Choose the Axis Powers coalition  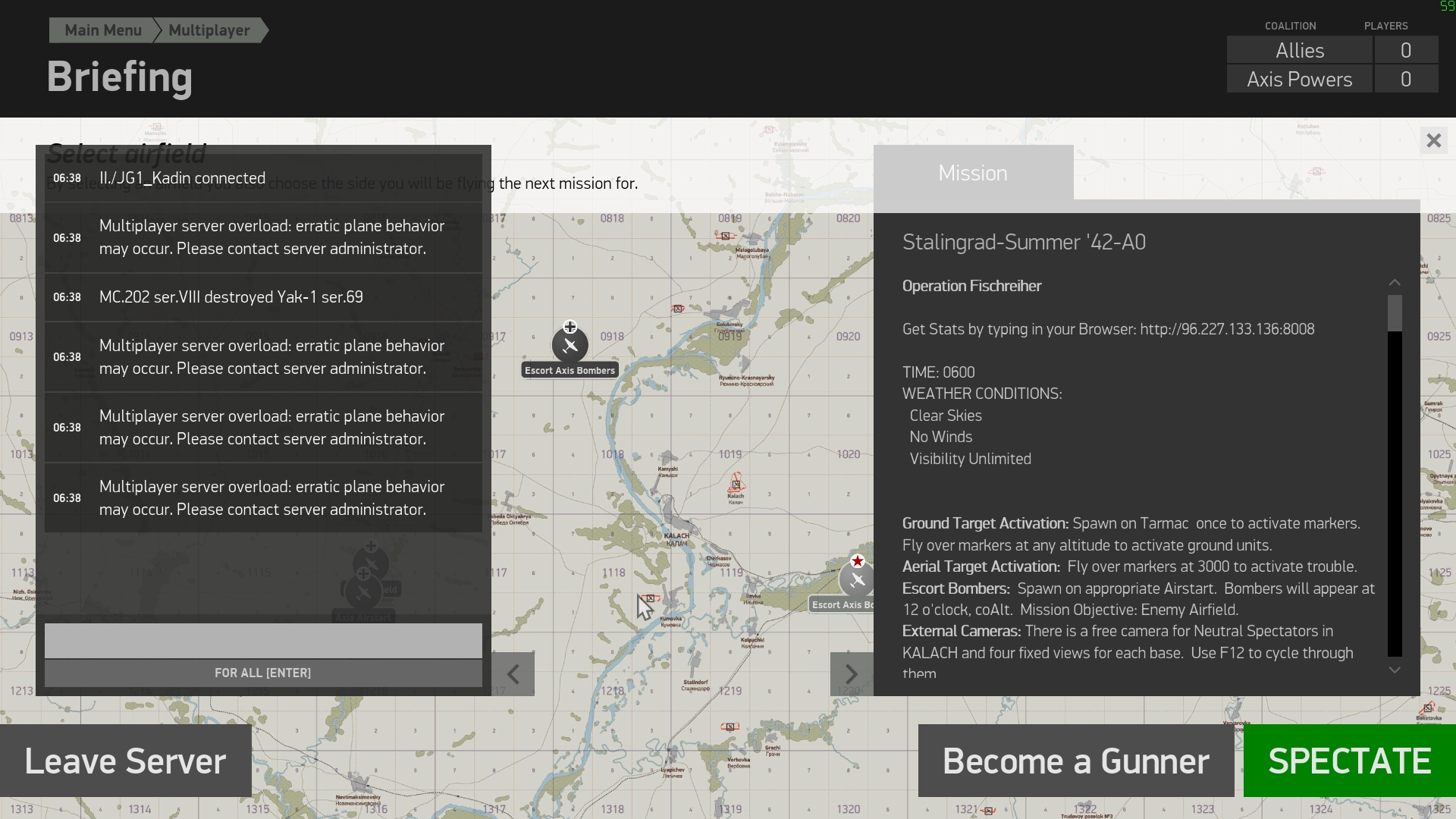(1299, 79)
